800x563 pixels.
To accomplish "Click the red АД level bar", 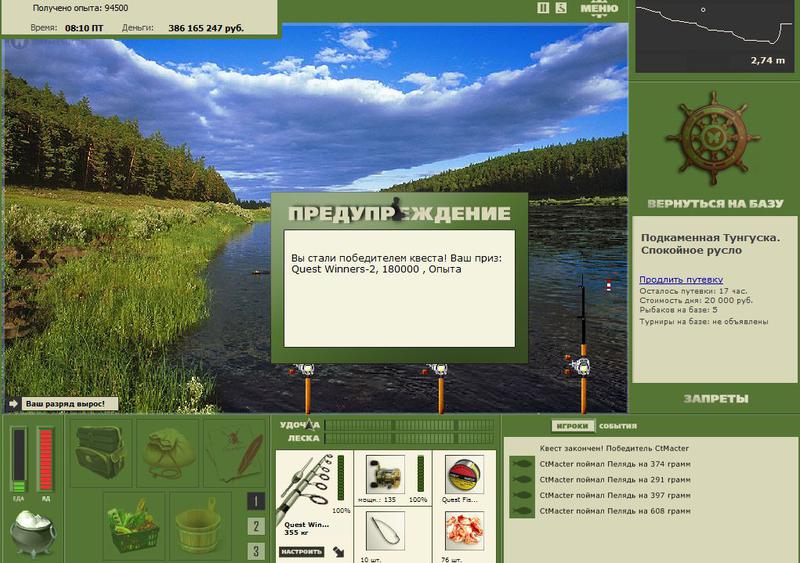I will coord(45,460).
